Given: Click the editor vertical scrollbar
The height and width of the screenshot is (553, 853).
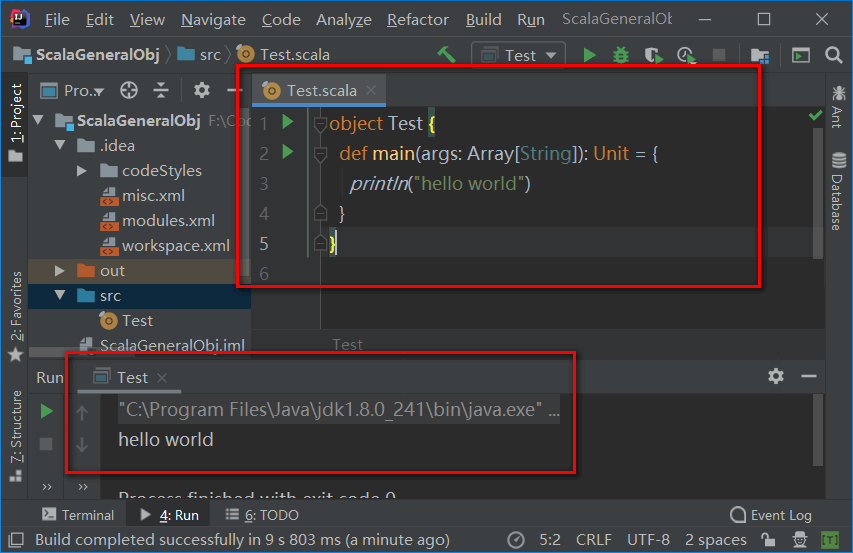Looking at the screenshot, I should point(818,193).
